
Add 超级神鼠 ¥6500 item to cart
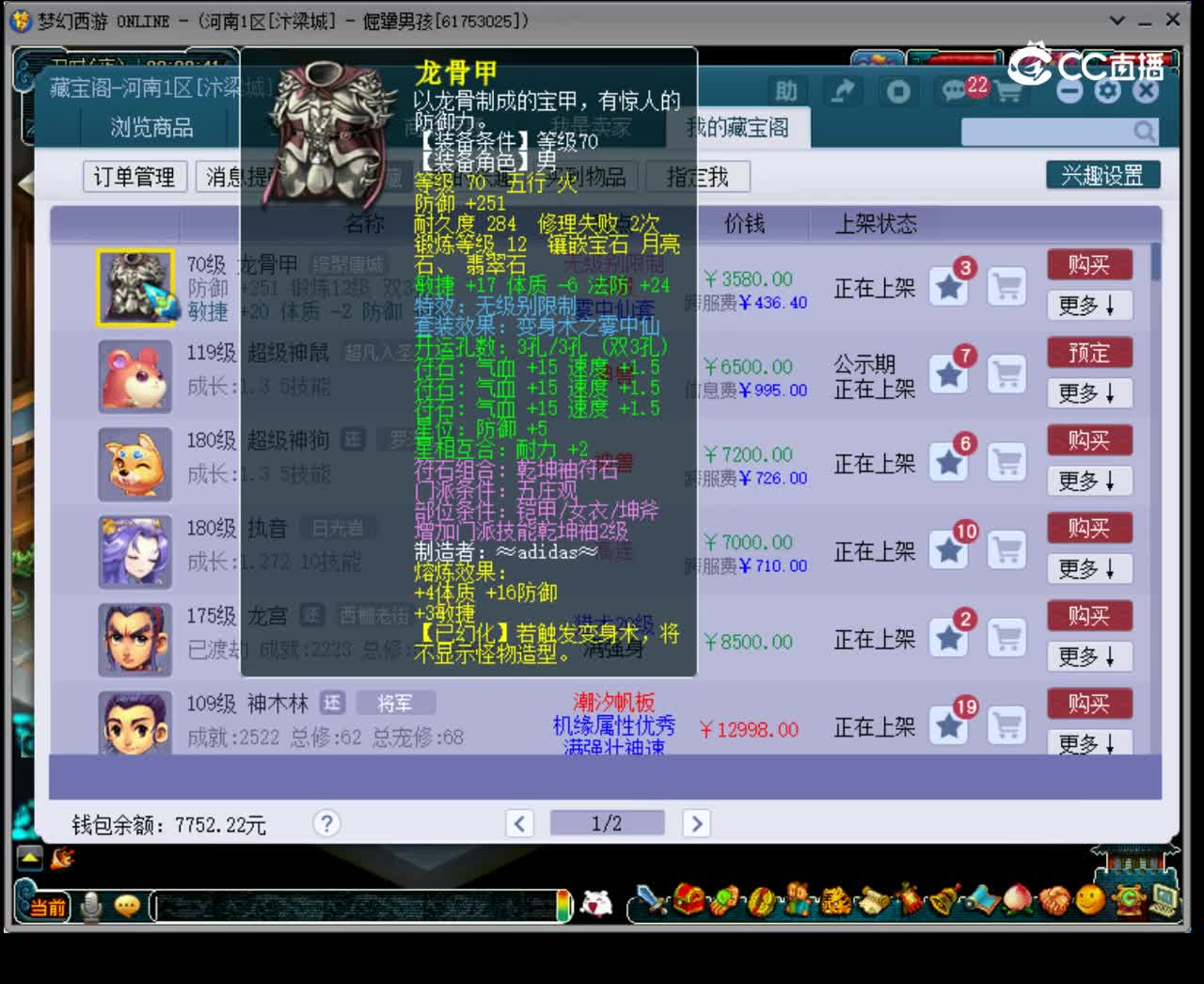click(1006, 374)
